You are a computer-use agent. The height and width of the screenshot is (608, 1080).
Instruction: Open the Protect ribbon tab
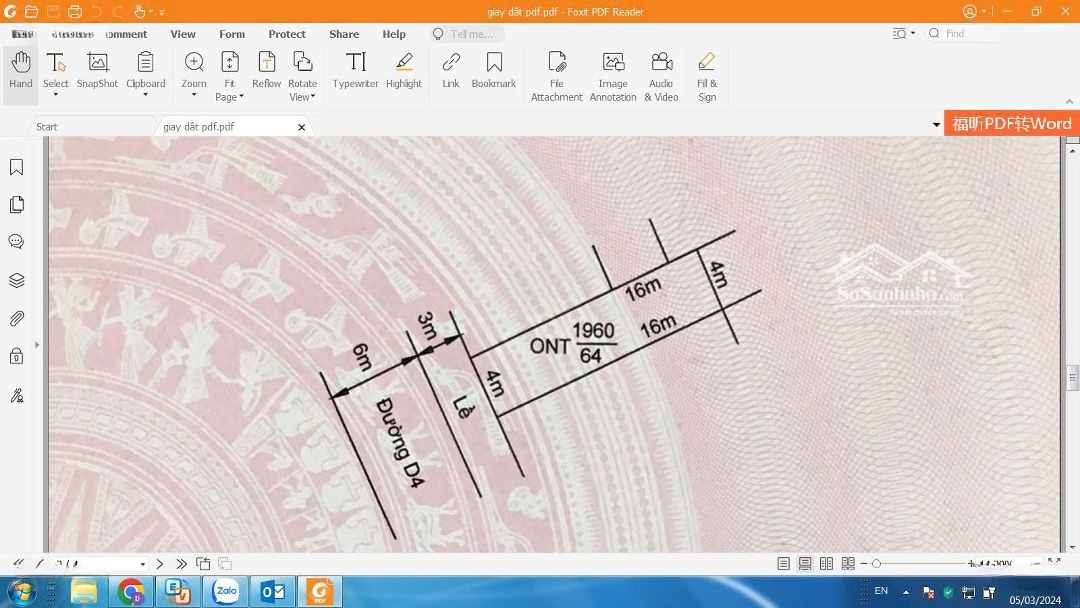(287, 34)
